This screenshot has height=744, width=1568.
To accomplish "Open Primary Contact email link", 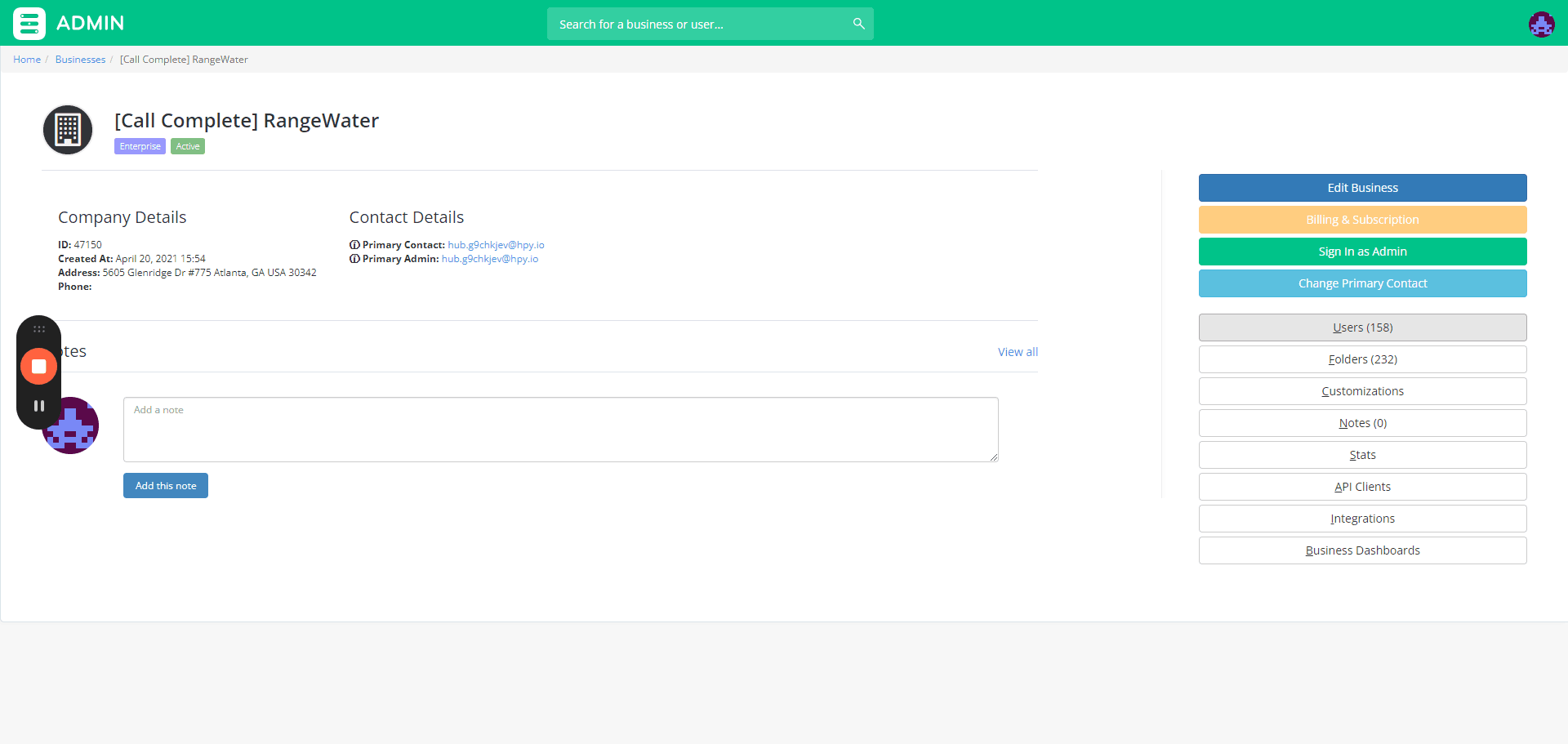I will point(496,245).
